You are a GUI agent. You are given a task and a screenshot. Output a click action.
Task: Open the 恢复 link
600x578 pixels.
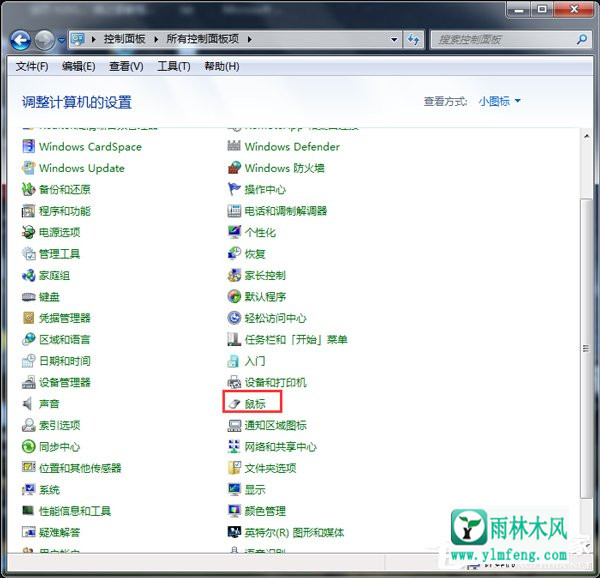(x=255, y=254)
